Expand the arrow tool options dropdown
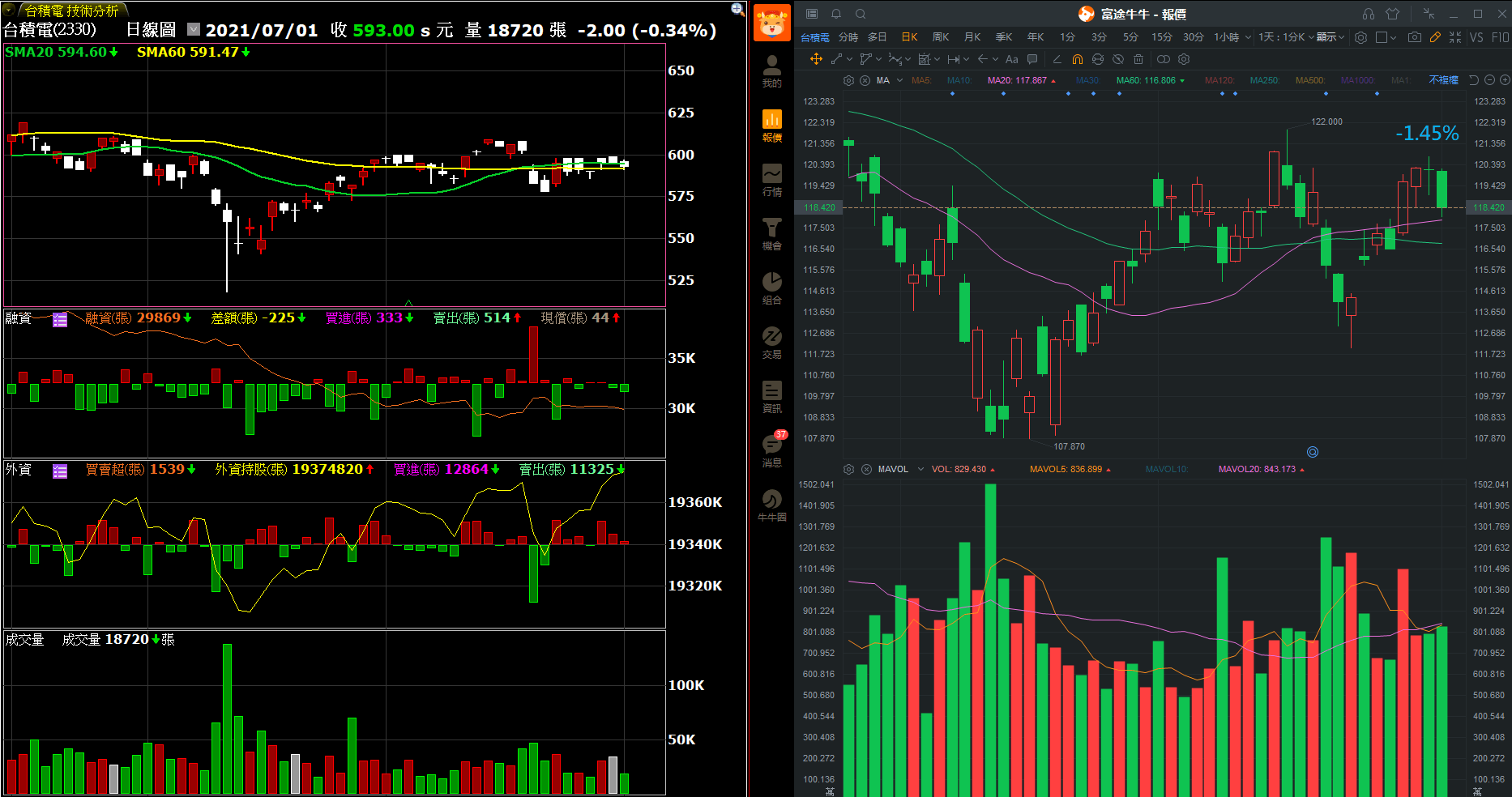 pyautogui.click(x=996, y=59)
